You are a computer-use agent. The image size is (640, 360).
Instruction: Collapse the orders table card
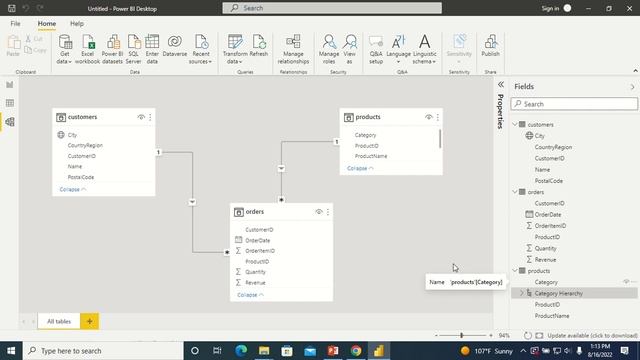pyautogui.click(x=250, y=295)
